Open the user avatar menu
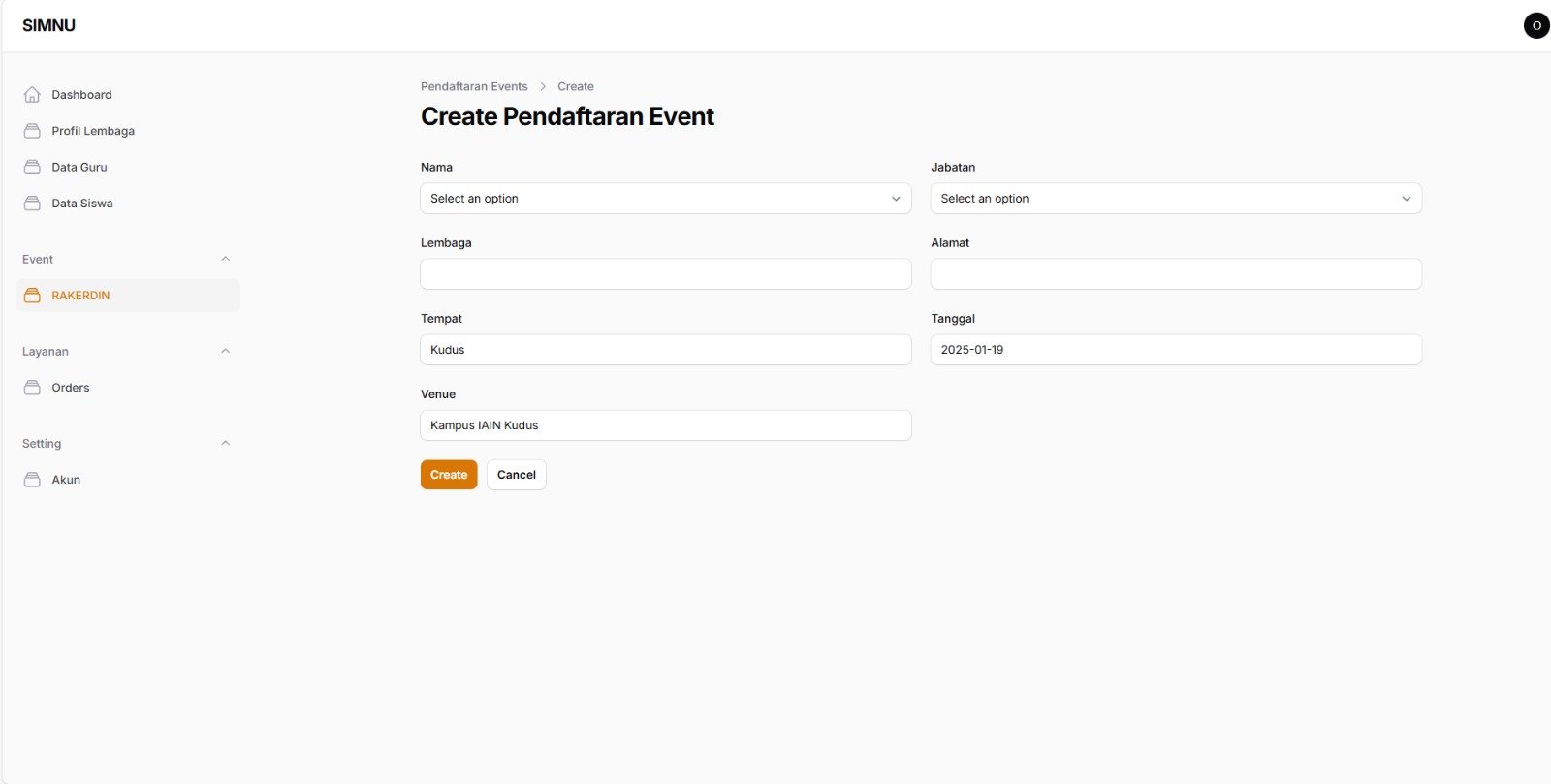1551x784 pixels. coord(1536,26)
